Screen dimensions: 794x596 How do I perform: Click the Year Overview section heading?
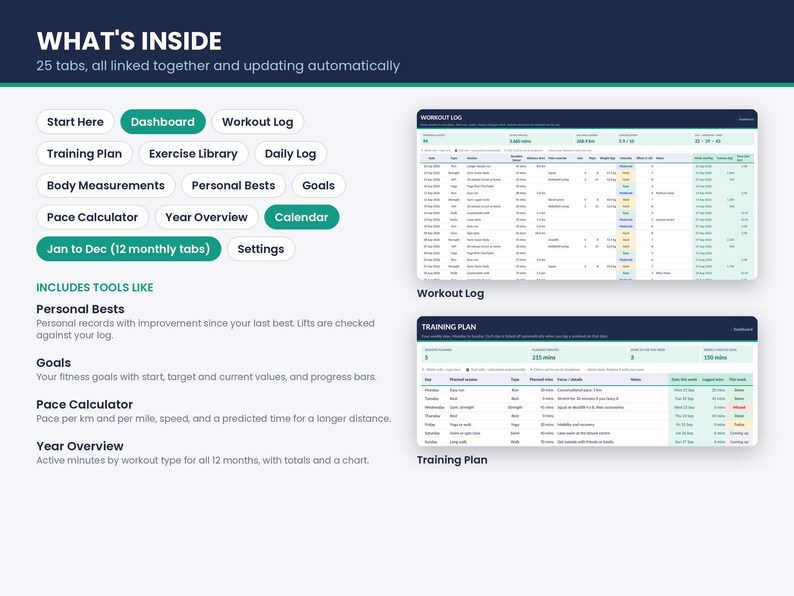coord(80,446)
